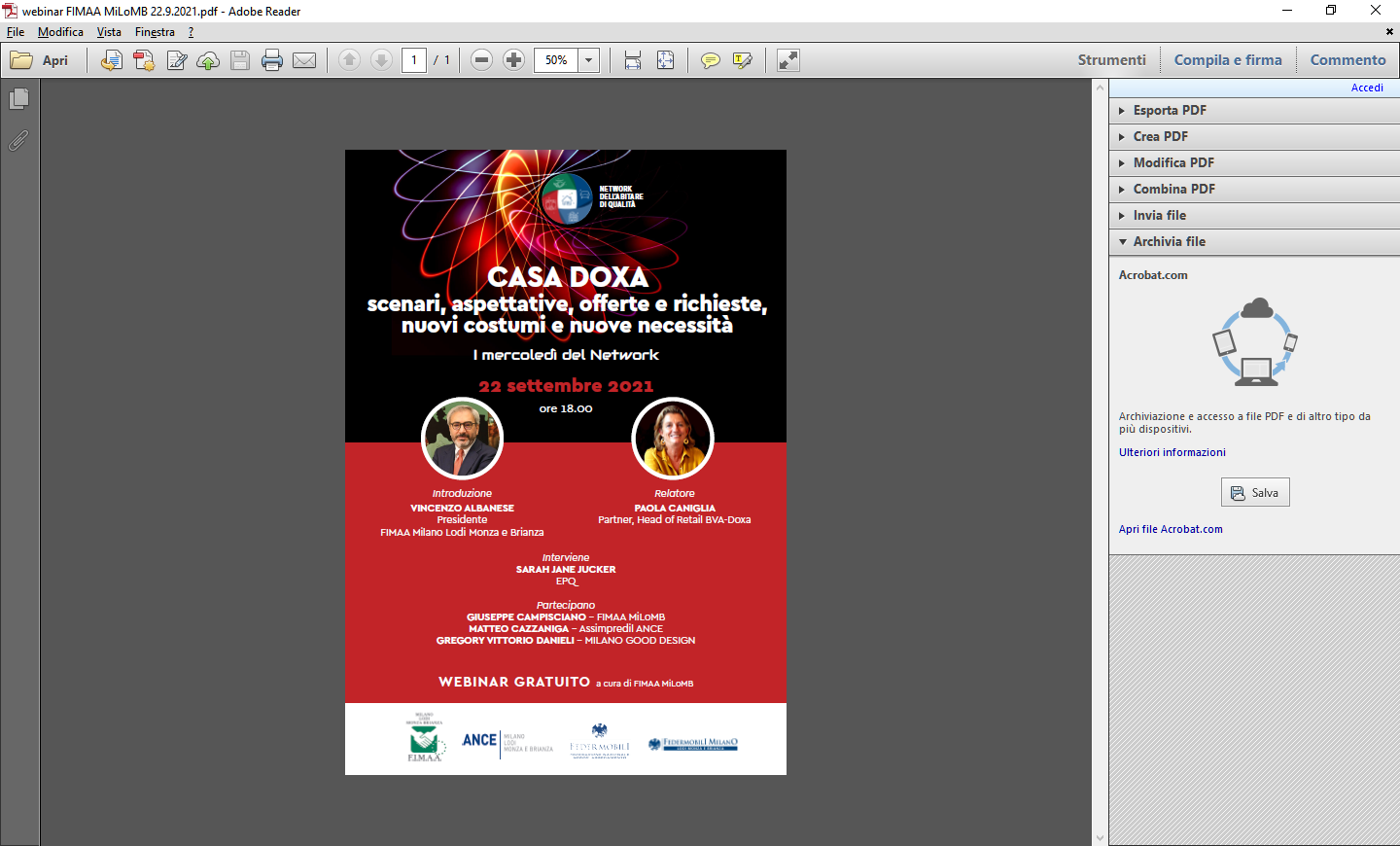This screenshot has height=846, width=1400.
Task: Open the Compila e firma pane
Action: tap(1228, 60)
